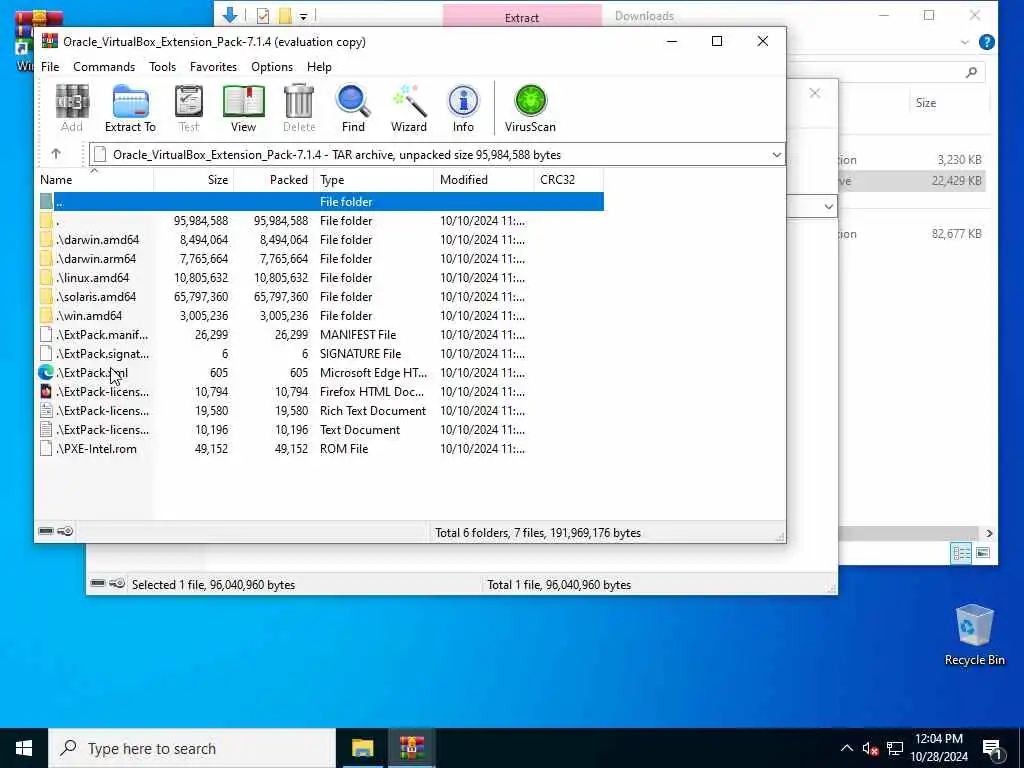1024x768 pixels.
Task: Select the ExtPack SIGNATURE file row
Action: pyautogui.click(x=320, y=353)
